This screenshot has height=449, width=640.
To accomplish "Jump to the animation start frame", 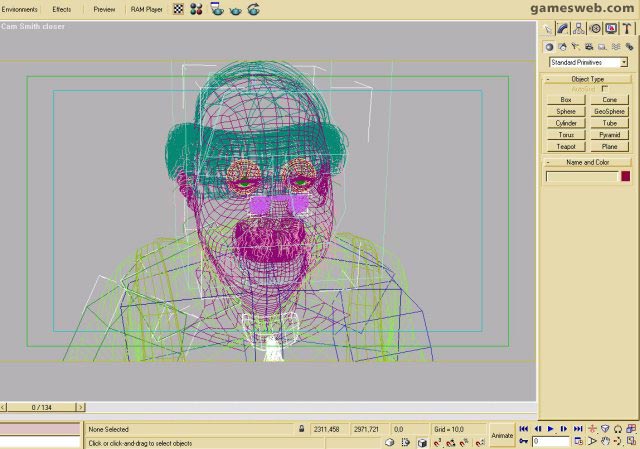I will (523, 429).
